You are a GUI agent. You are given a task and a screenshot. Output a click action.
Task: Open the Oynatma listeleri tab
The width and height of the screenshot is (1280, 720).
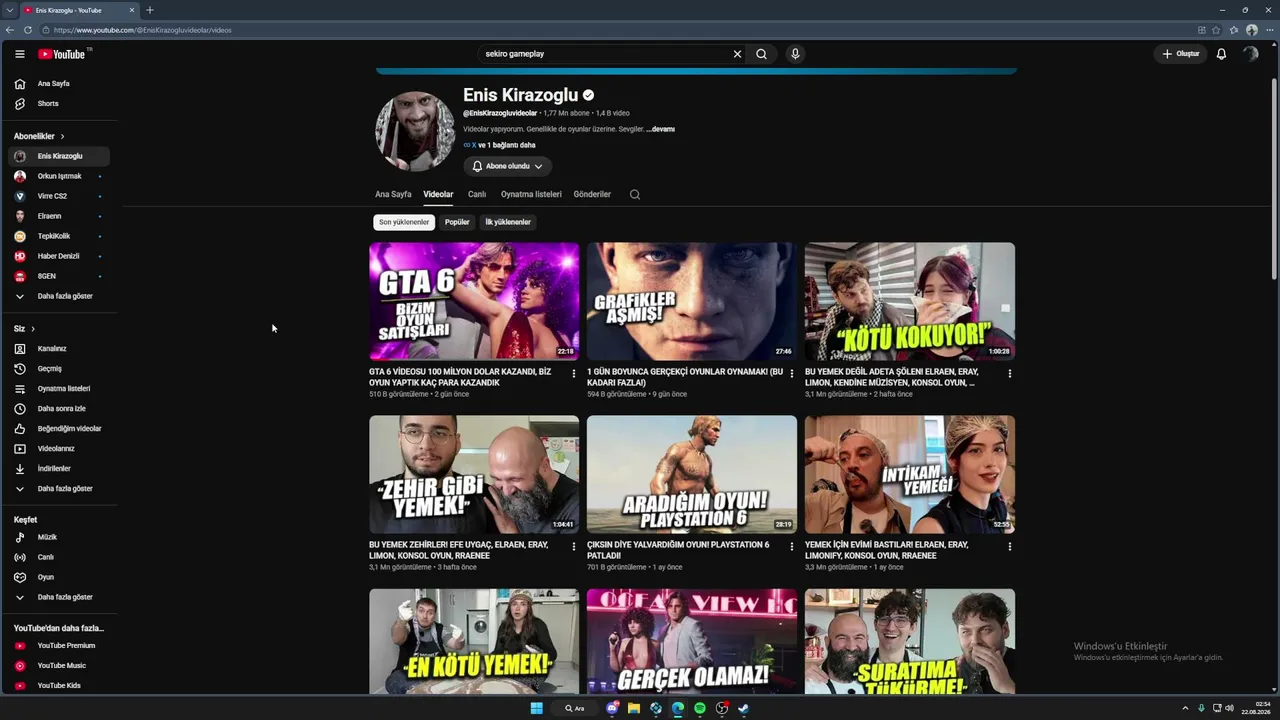(x=531, y=195)
